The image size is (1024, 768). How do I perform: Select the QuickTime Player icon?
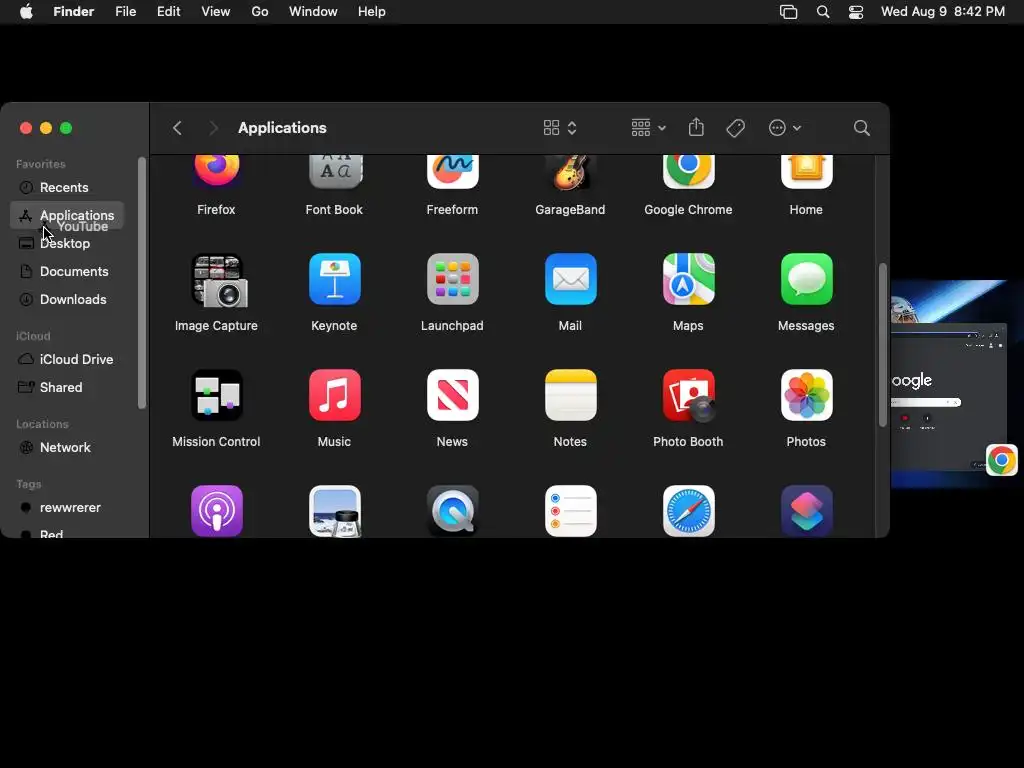point(453,511)
